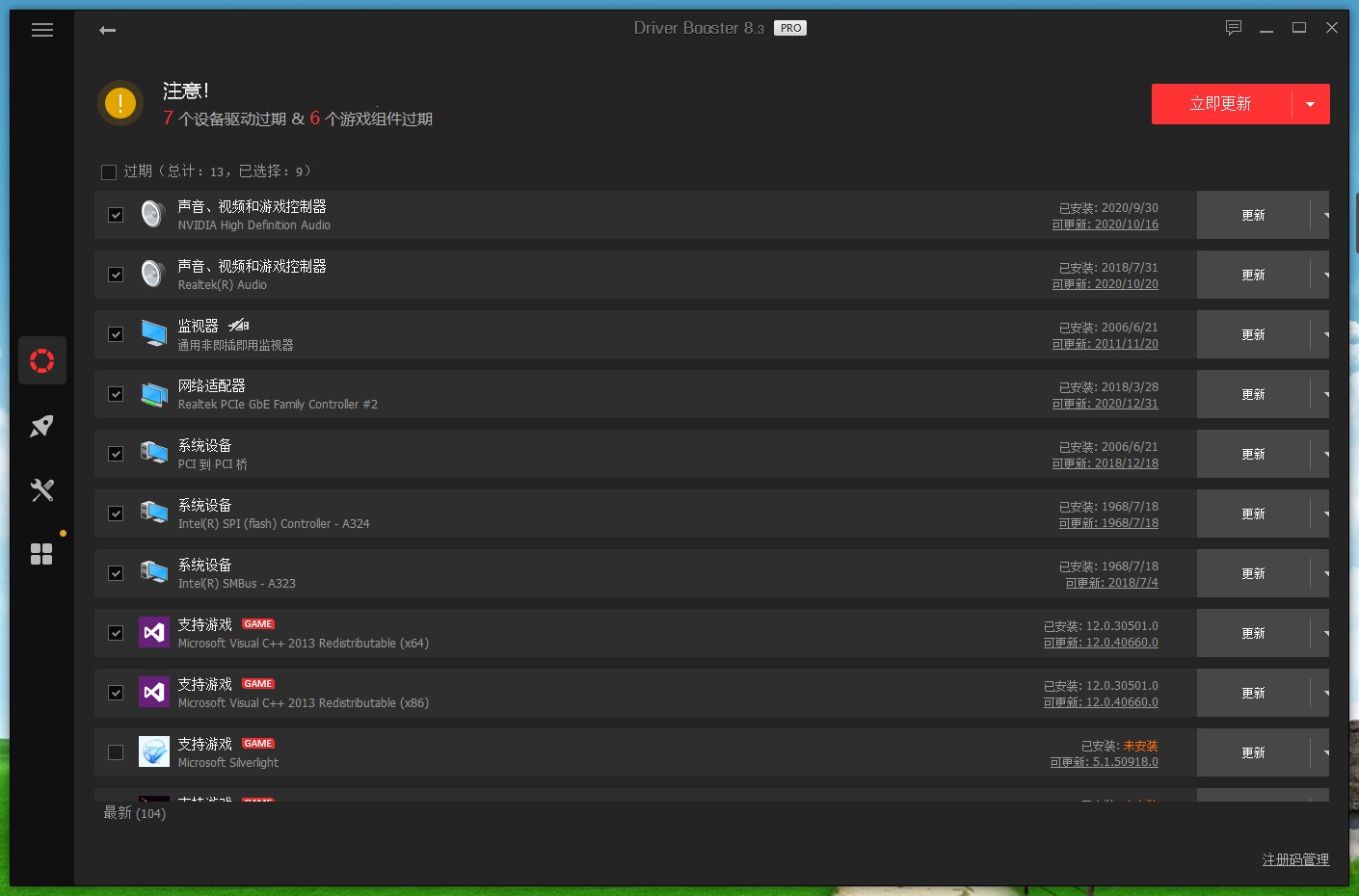Uncheck the 监视器 row checkbox
1359x896 pixels.
click(116, 334)
